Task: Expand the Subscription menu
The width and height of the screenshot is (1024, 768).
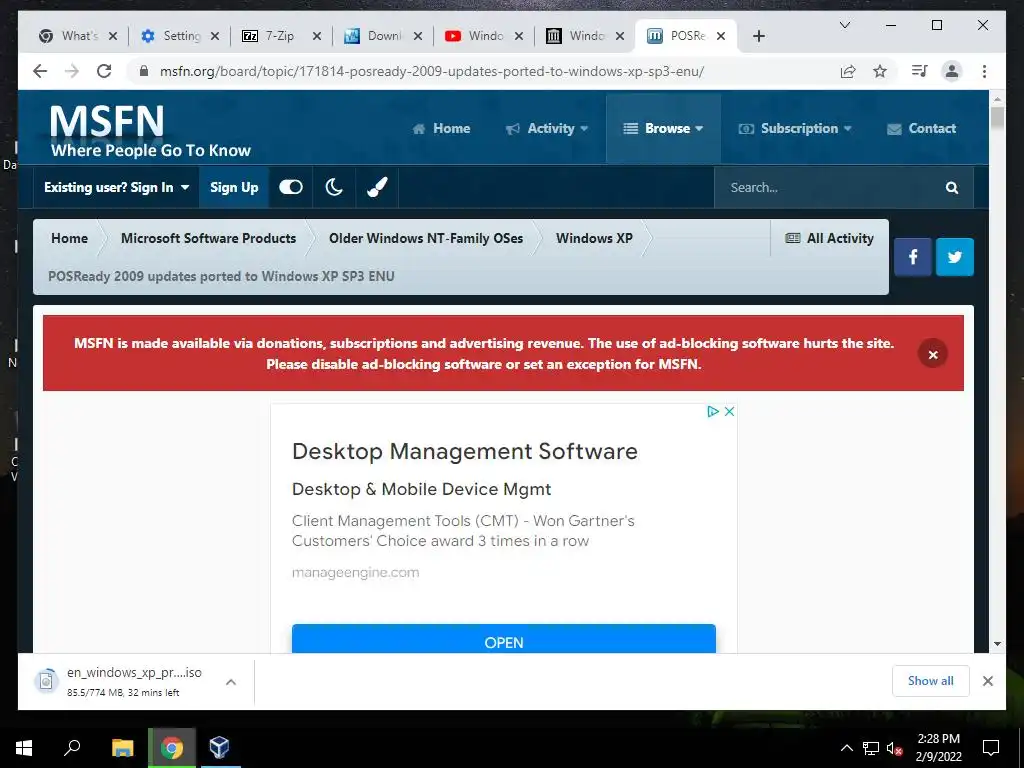Action: pyautogui.click(x=795, y=129)
